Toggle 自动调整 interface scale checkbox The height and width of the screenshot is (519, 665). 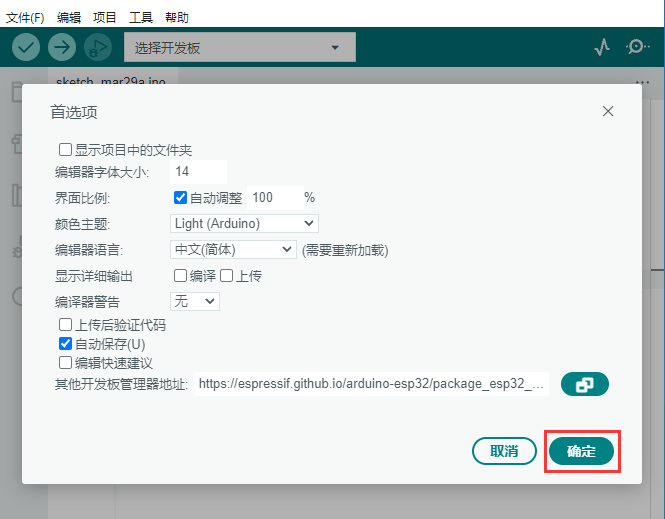tap(180, 198)
